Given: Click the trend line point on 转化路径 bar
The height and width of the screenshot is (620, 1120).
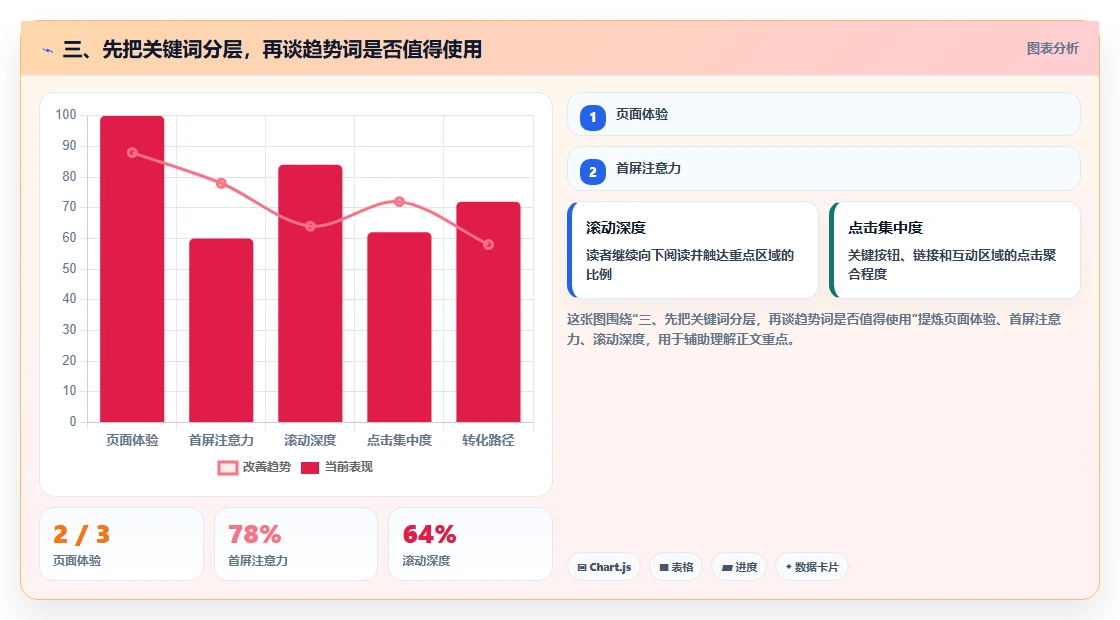Looking at the screenshot, I should point(489,245).
